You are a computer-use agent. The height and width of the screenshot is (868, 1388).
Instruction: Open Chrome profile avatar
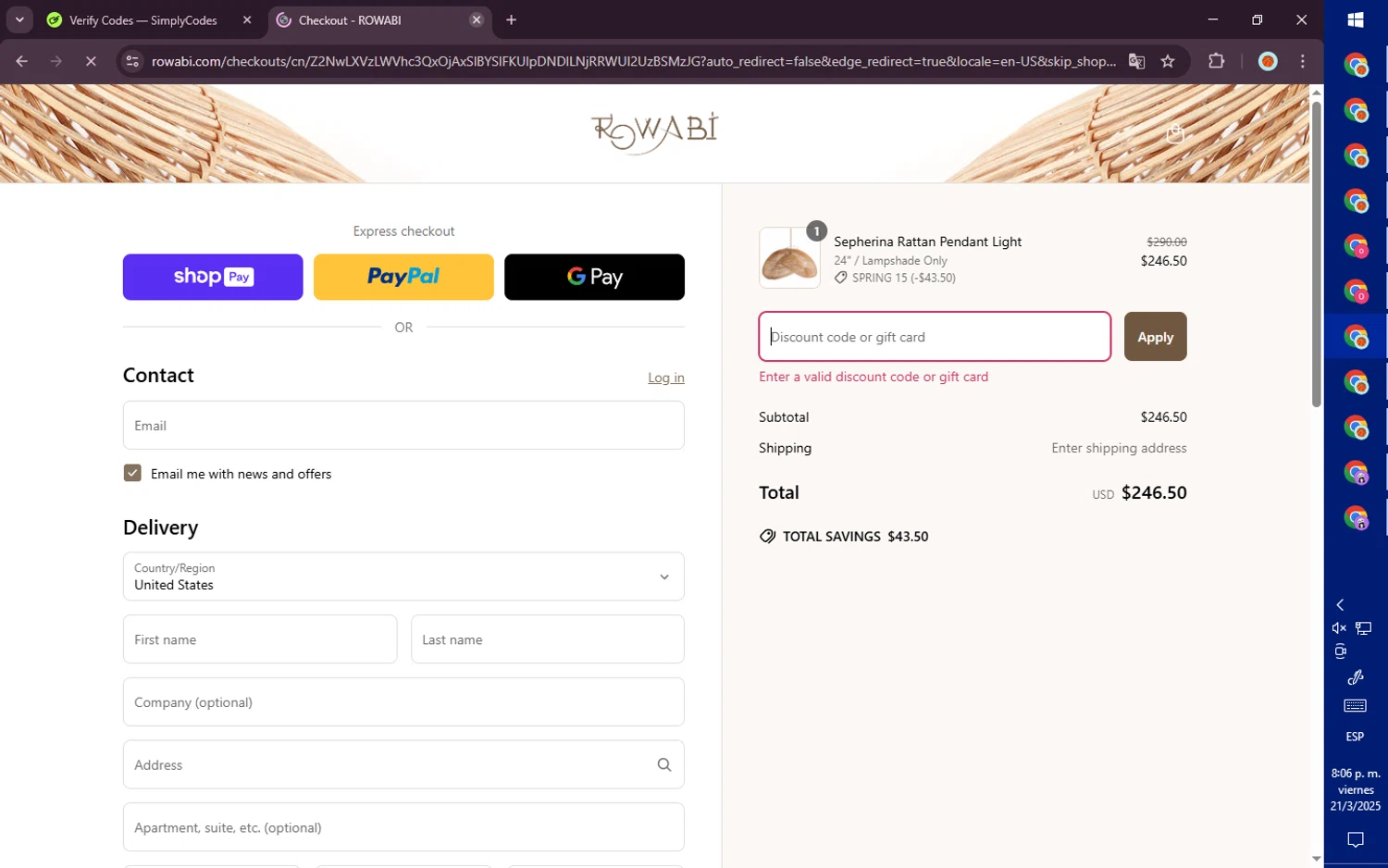tap(1268, 61)
